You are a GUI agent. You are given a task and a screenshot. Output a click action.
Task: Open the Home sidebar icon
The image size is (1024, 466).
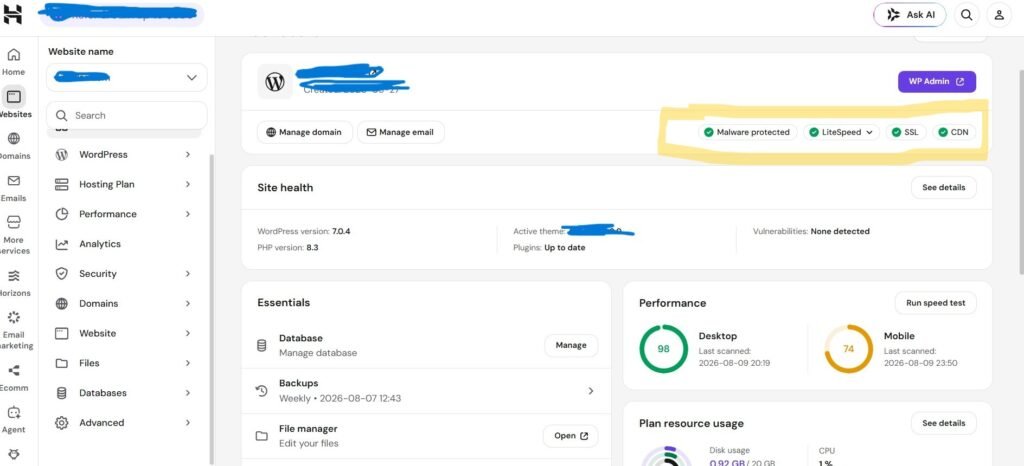pos(13,55)
